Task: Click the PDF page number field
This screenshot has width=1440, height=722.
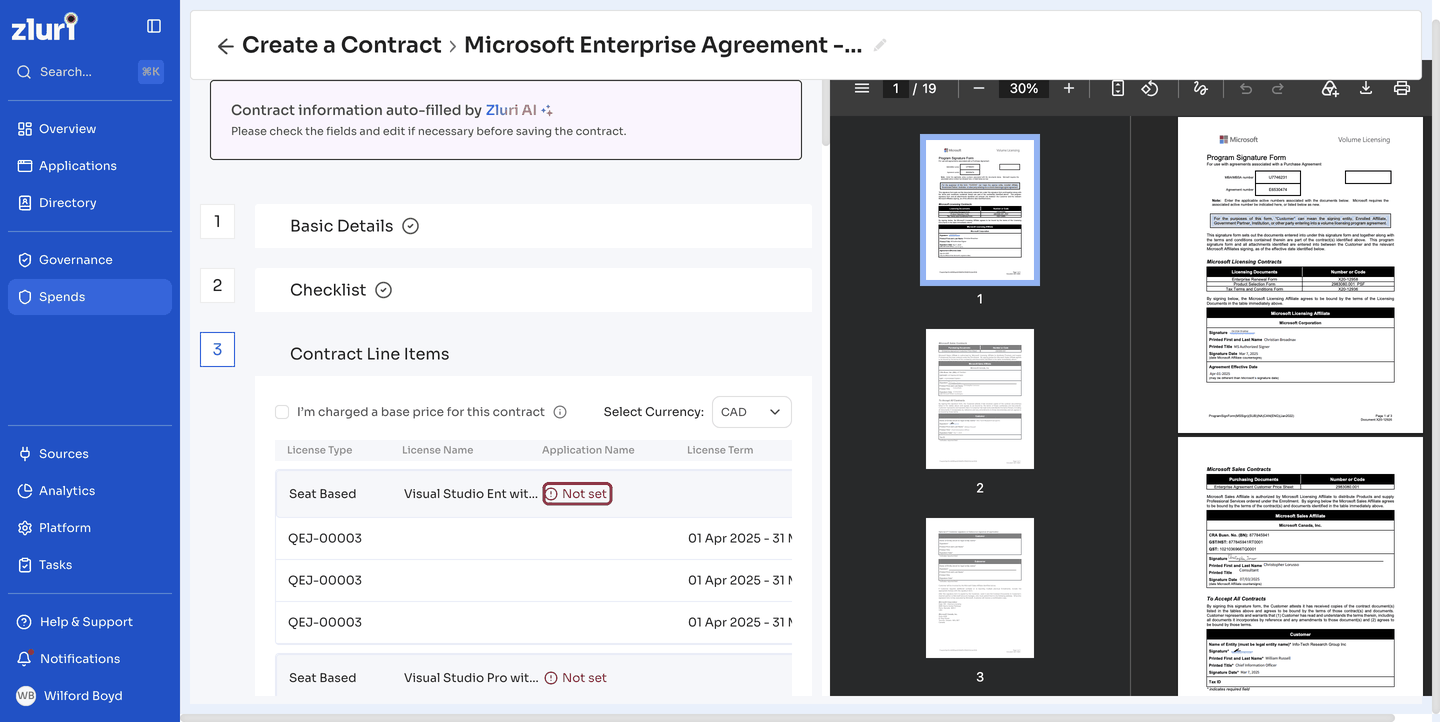Action: [x=895, y=88]
